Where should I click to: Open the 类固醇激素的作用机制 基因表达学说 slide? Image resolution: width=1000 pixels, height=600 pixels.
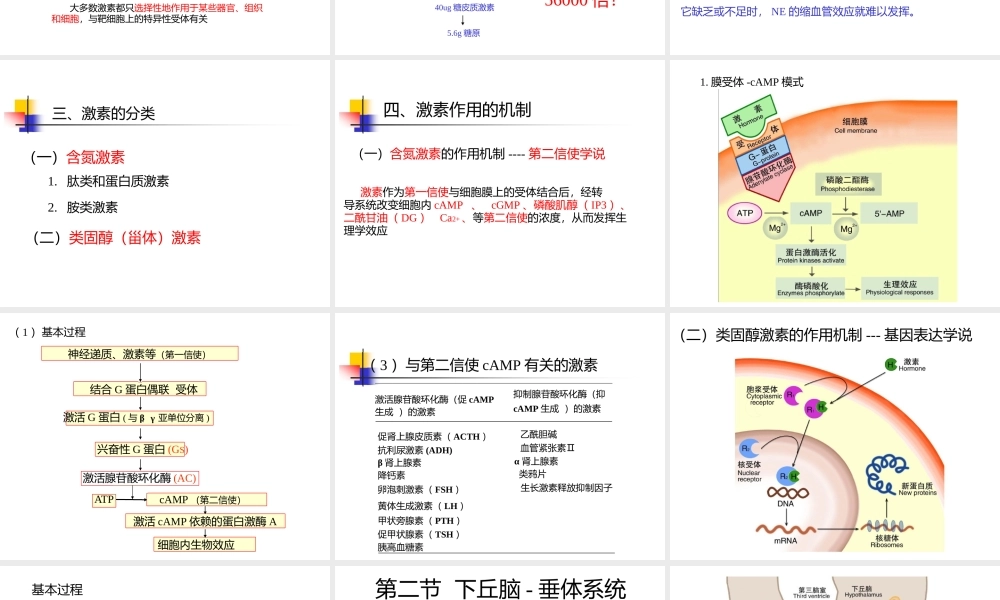tap(833, 438)
